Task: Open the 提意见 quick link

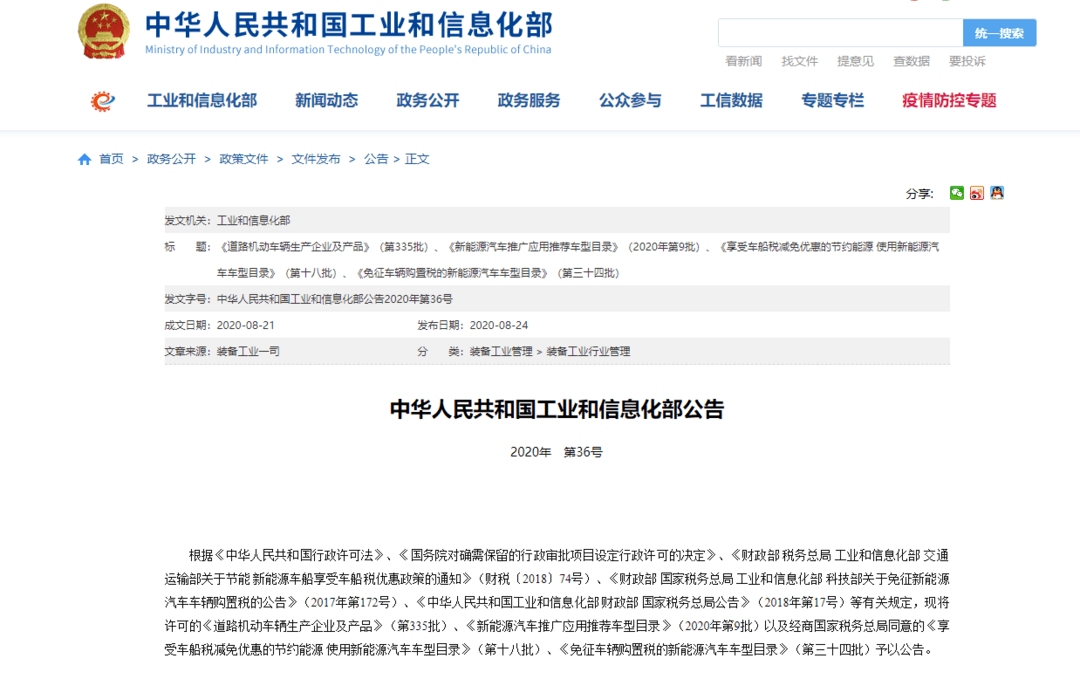Action: tap(855, 61)
